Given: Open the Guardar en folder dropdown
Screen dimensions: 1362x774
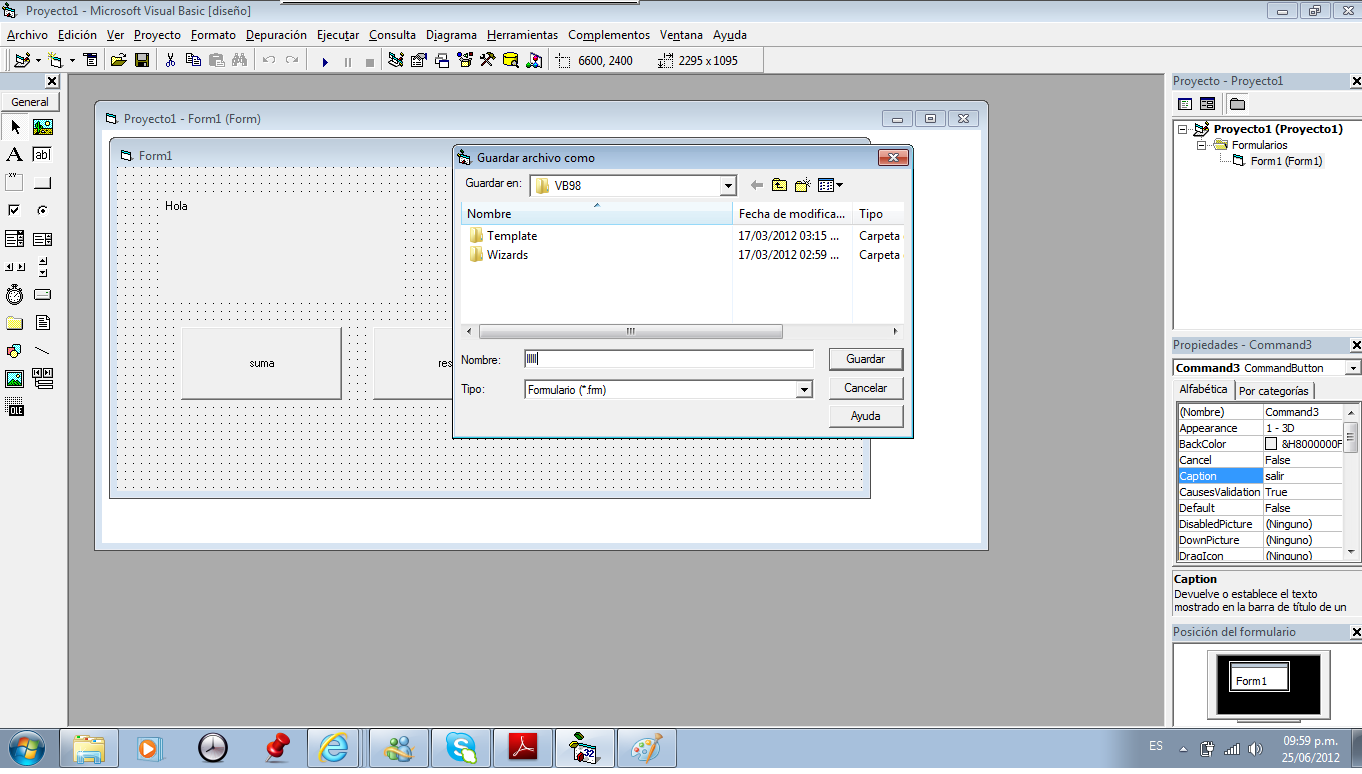Looking at the screenshot, I should (727, 185).
